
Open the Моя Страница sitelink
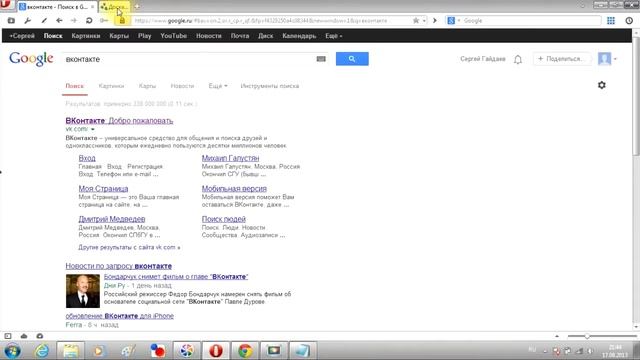tap(103, 189)
